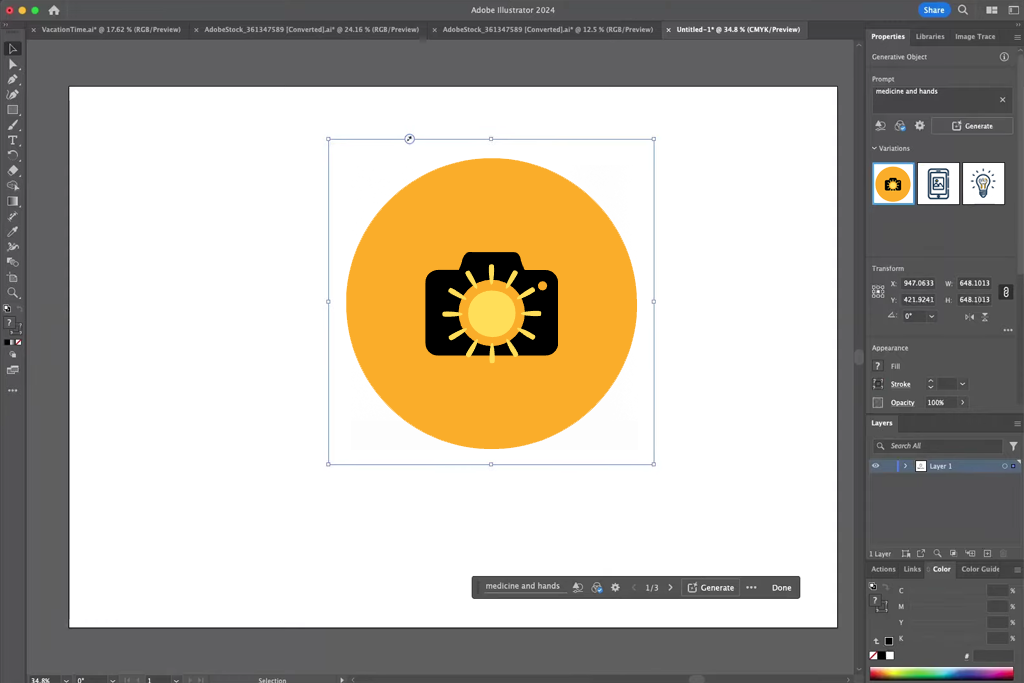
Task: Select the Rotate tool
Action: (x=12, y=155)
